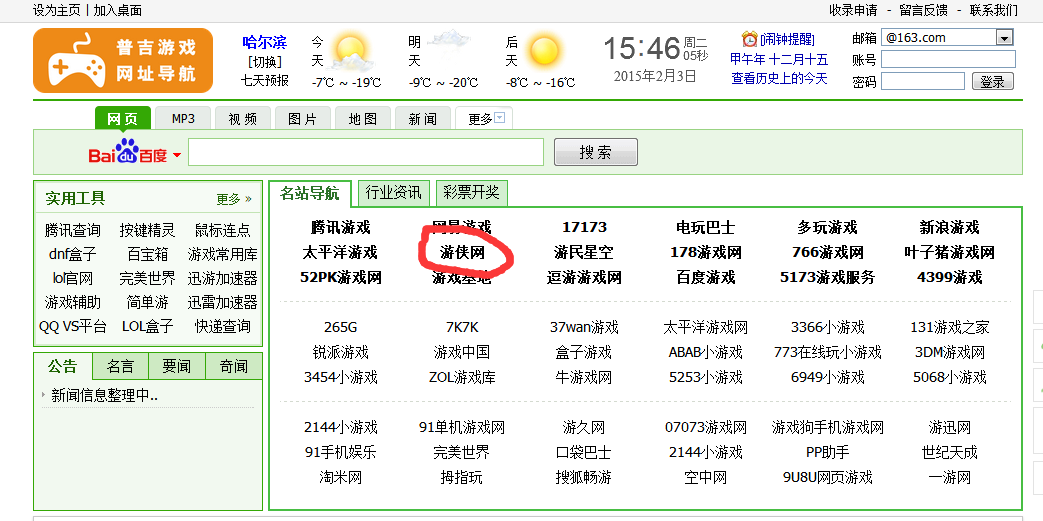Focus the Baidu search input field
1043x521 pixels.
click(366, 152)
